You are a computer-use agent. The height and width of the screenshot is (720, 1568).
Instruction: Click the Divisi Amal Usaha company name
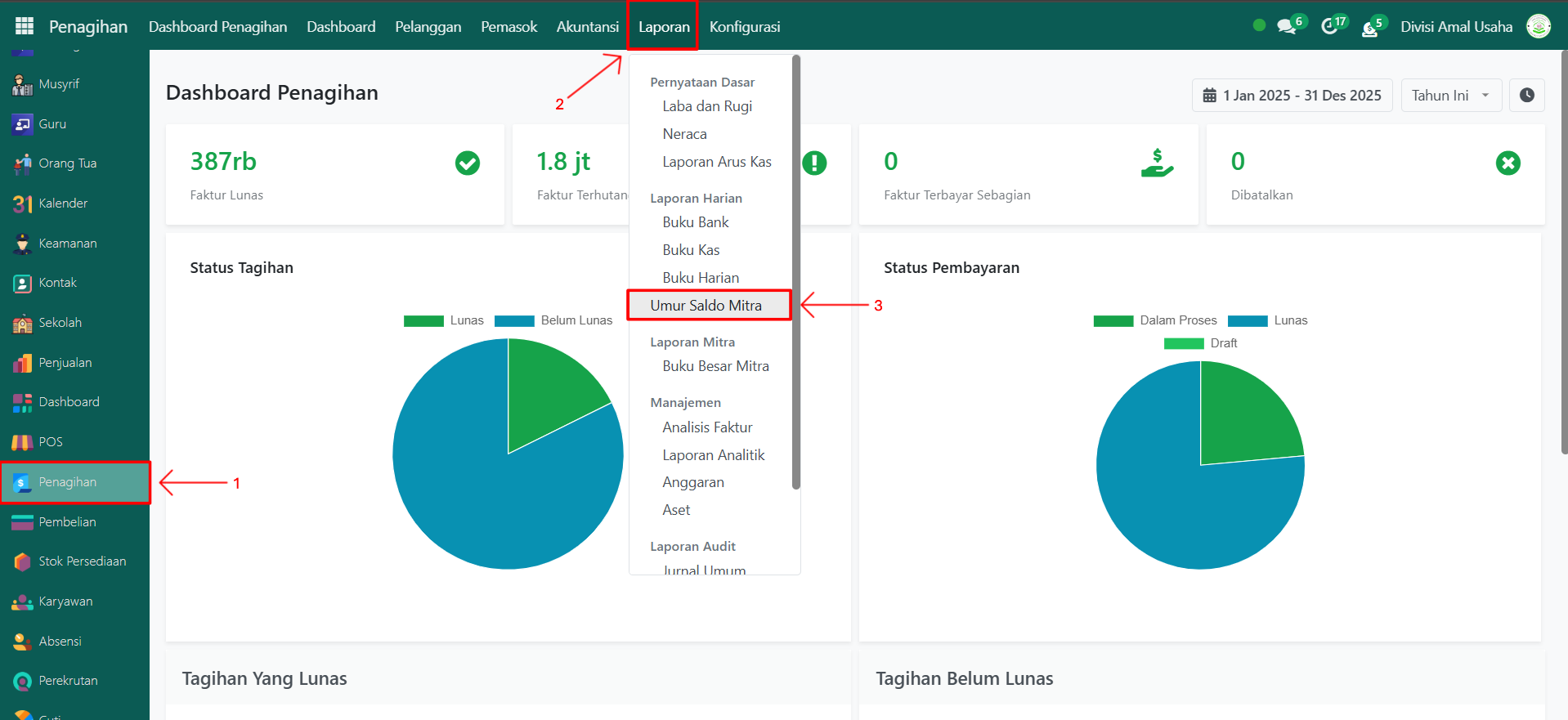click(x=1456, y=27)
